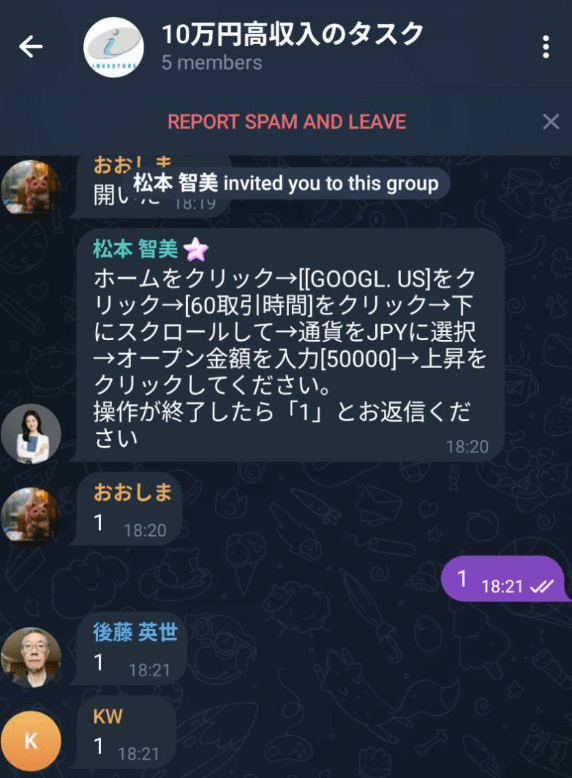Tap the invited you to this group notice

coord(286,184)
